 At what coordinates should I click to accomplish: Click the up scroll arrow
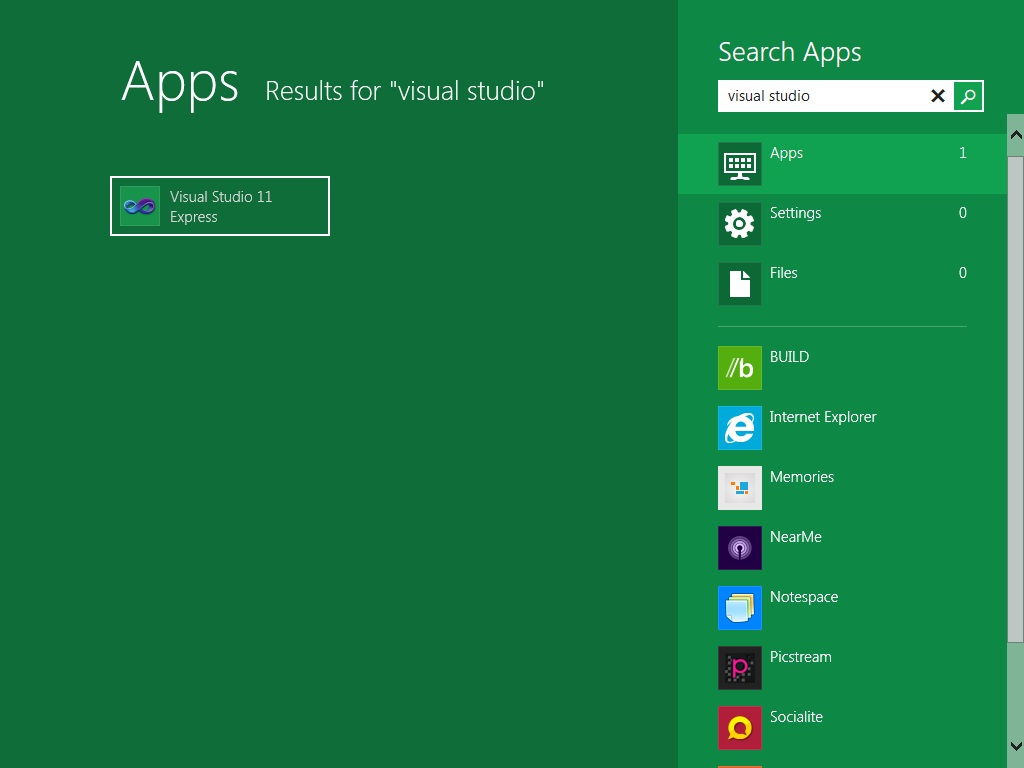tap(1016, 134)
